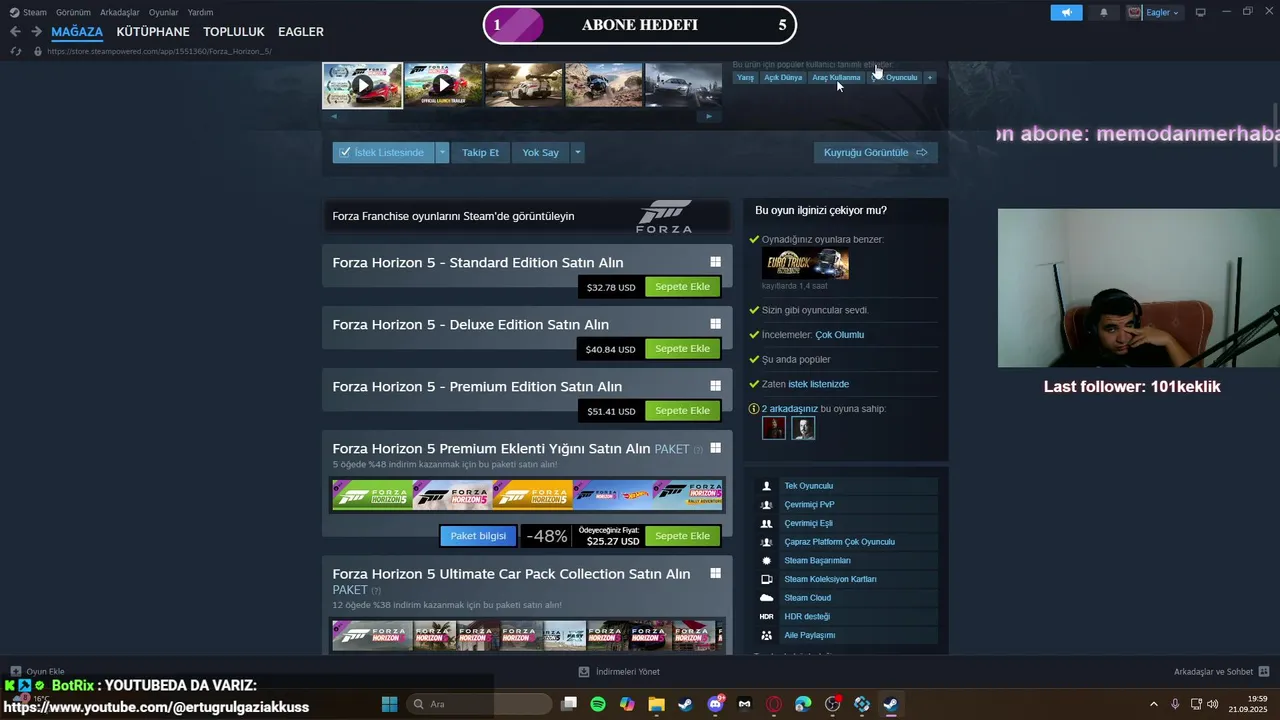Open Arkadaşlar ve Sohbet panel
Image resolution: width=1280 pixels, height=720 pixels.
1221,672
